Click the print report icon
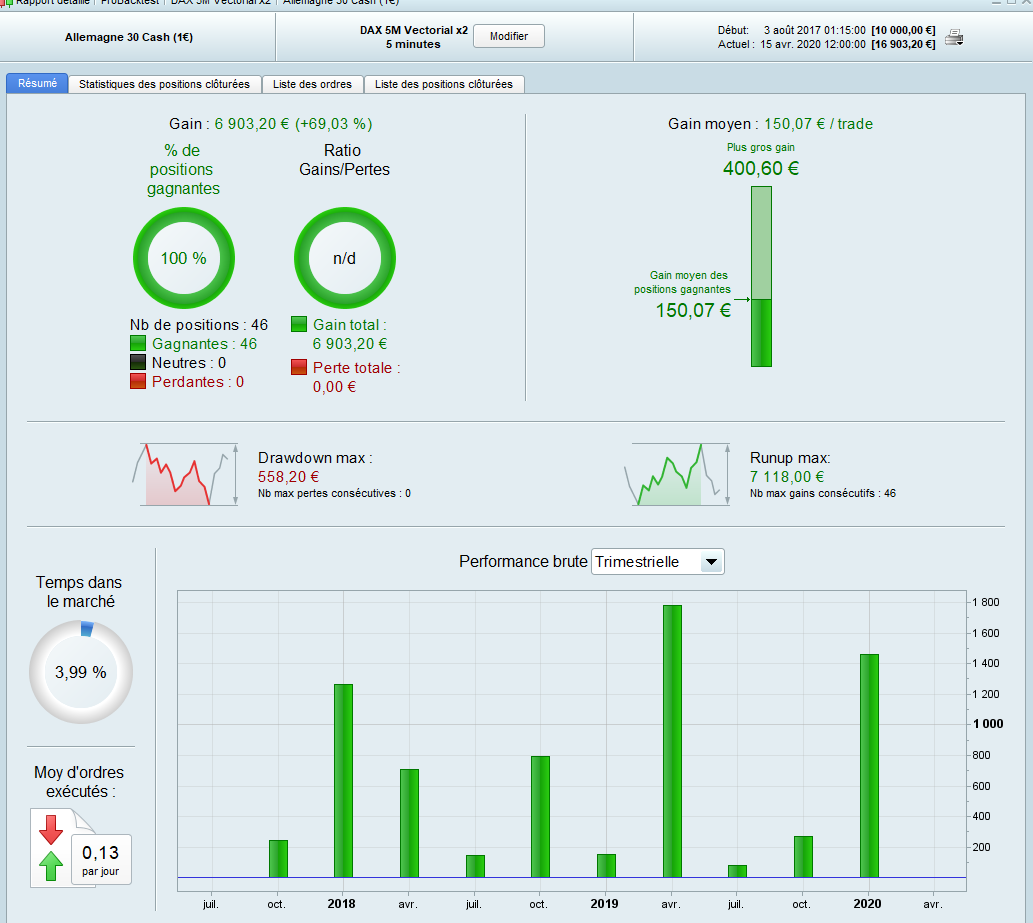Image resolution: width=1033 pixels, height=923 pixels. pos(954,38)
